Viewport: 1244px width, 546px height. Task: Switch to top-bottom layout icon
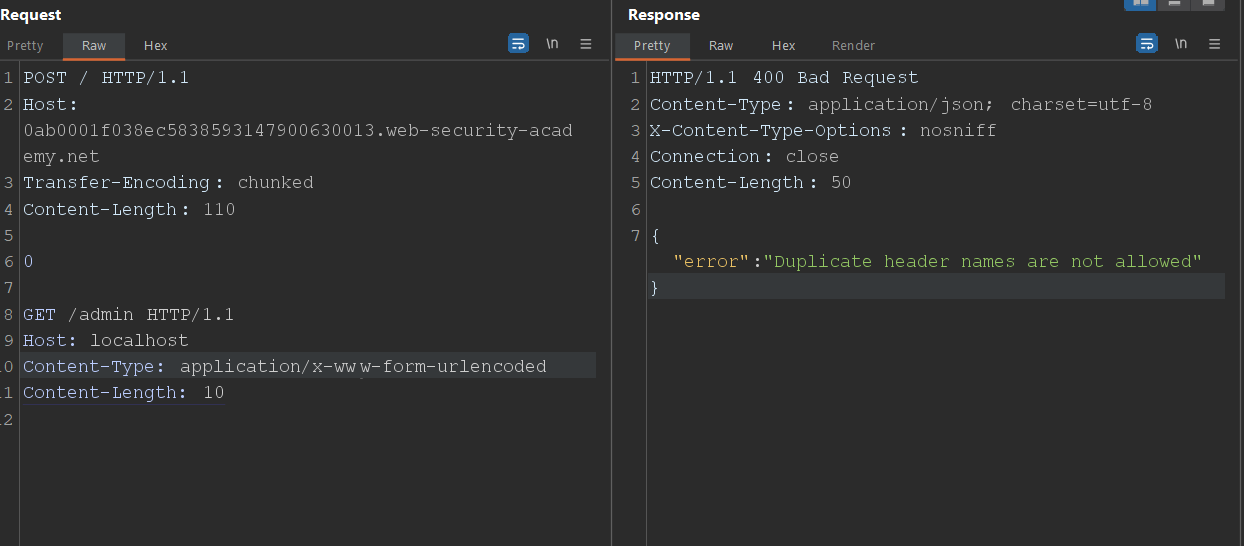[x=1174, y=4]
